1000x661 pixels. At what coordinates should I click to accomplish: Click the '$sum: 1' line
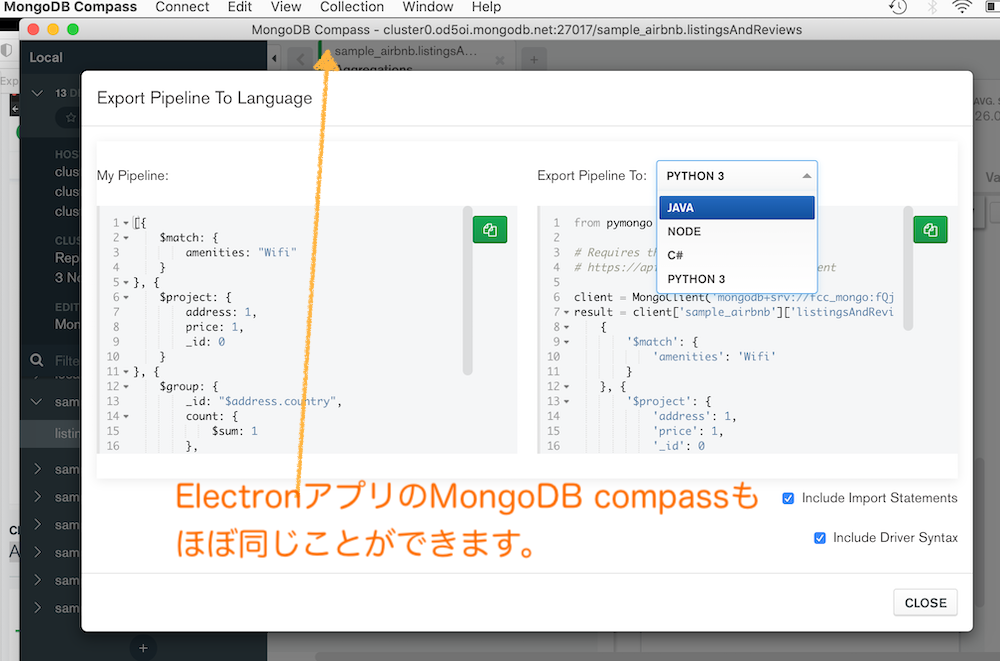click(x=235, y=431)
